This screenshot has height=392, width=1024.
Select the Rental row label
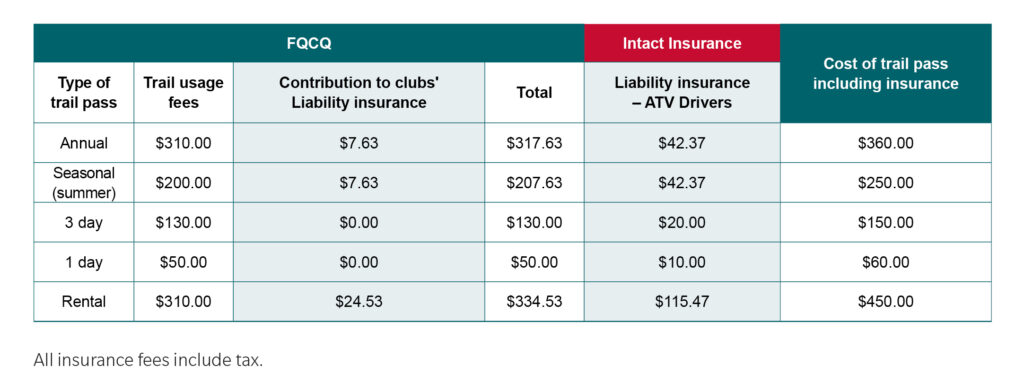pos(84,302)
